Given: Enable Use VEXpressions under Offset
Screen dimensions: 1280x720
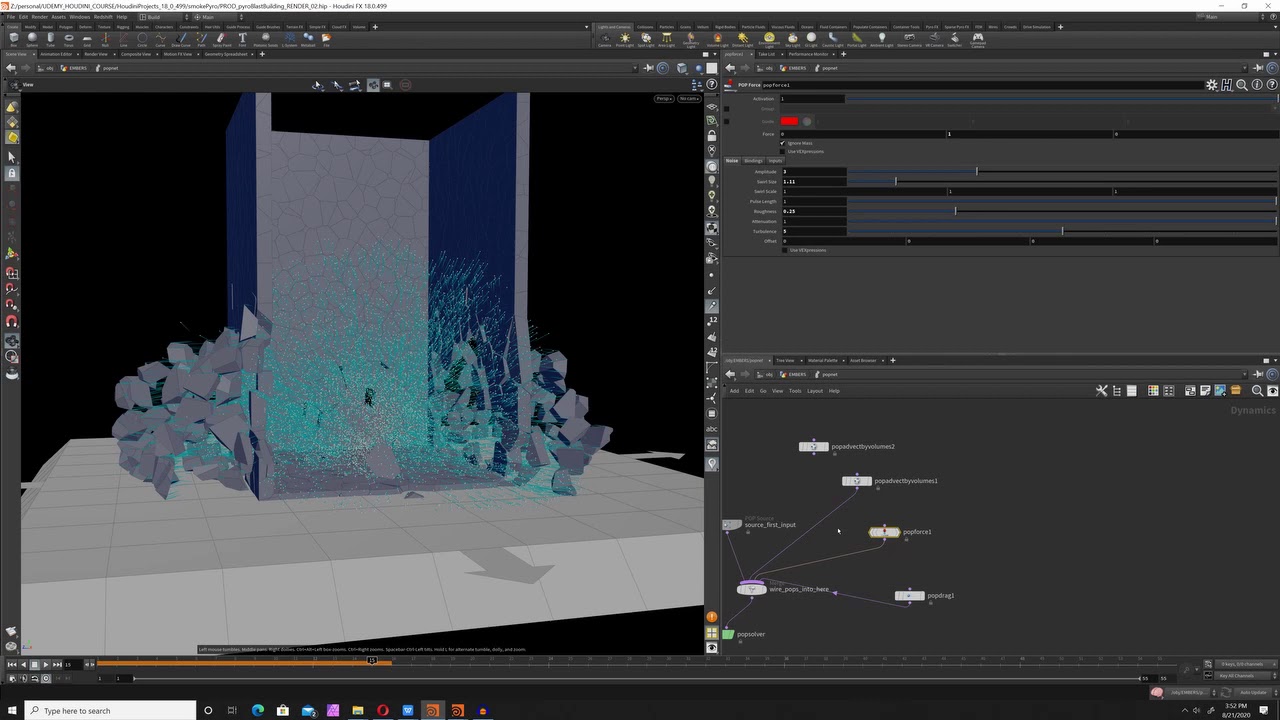Looking at the screenshot, I should [785, 250].
